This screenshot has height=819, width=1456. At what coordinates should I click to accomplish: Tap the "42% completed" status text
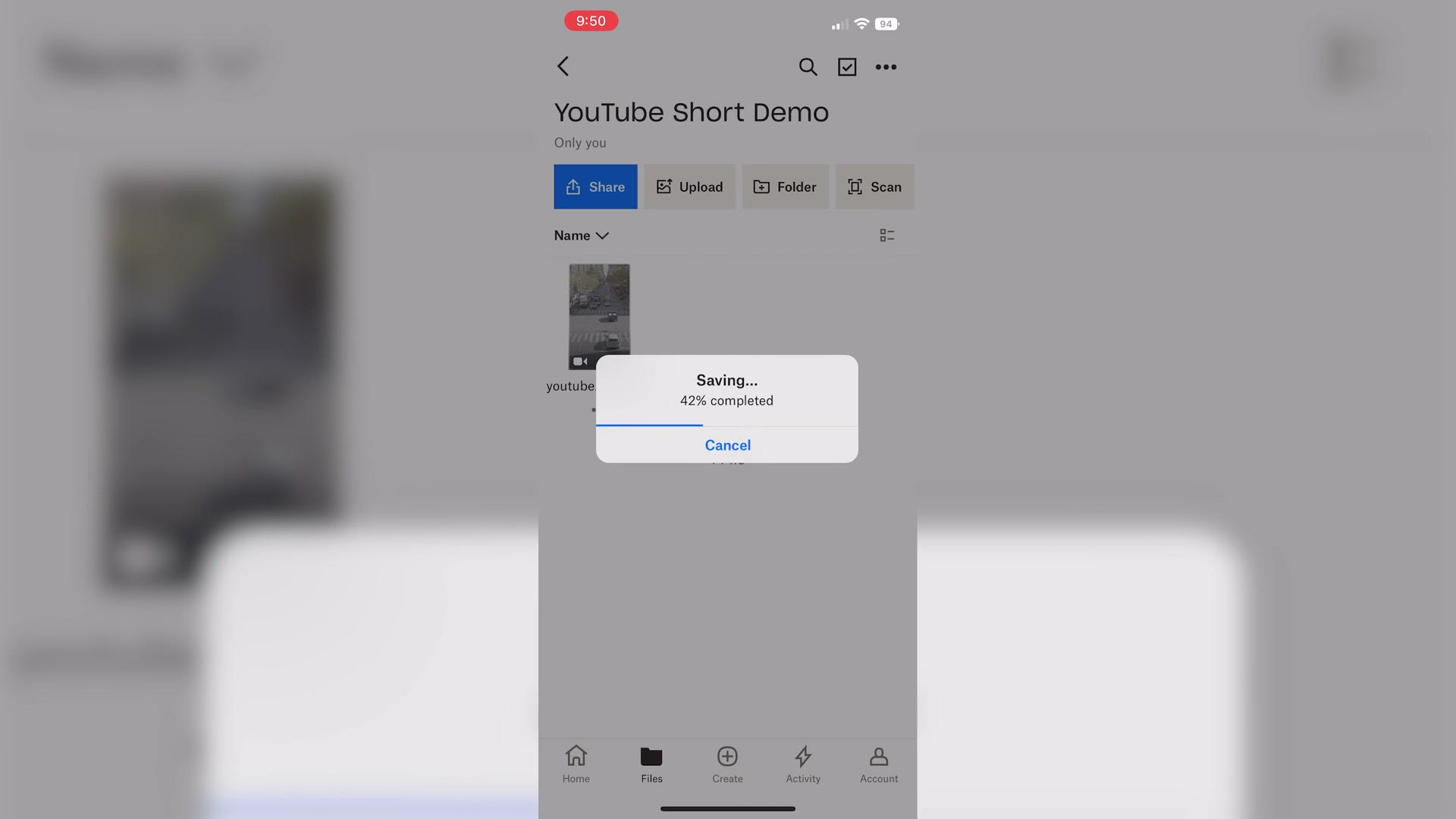(726, 400)
